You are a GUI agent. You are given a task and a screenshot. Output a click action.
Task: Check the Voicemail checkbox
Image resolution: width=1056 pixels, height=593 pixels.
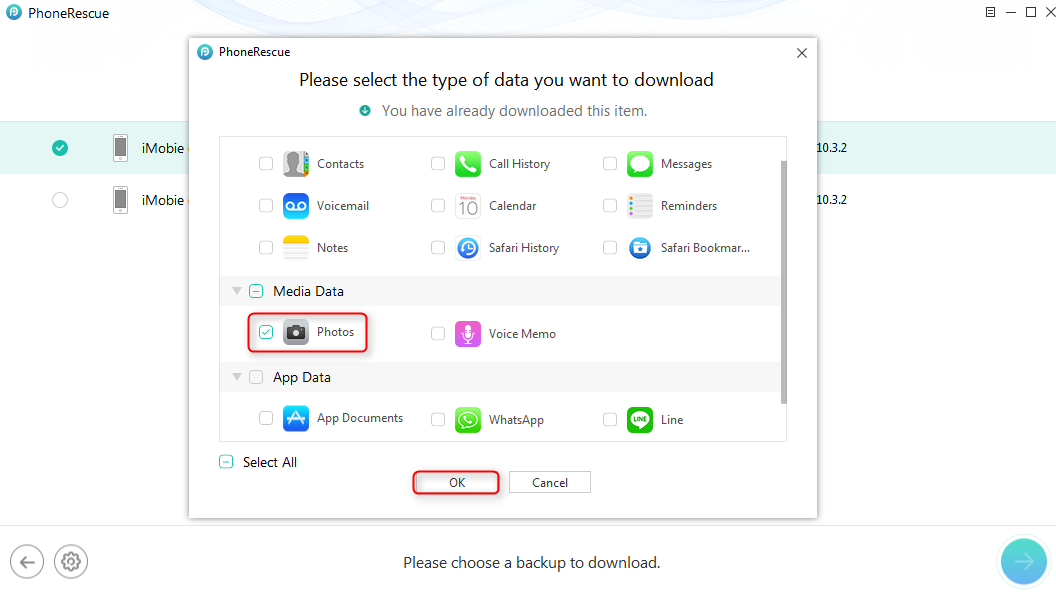tap(266, 206)
